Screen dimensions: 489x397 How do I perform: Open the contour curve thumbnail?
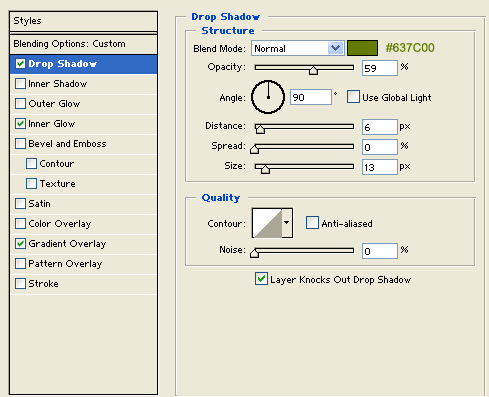(267, 223)
